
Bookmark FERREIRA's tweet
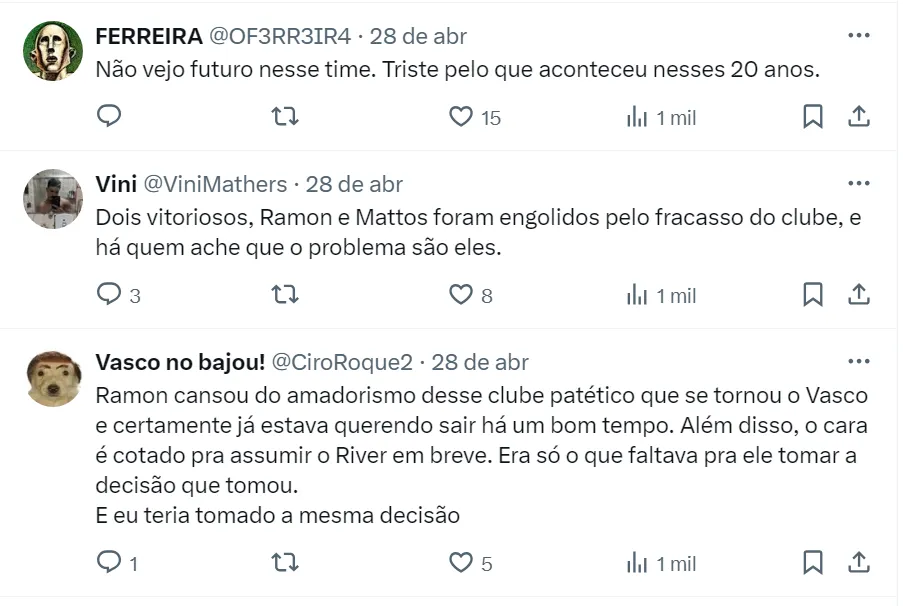(x=813, y=117)
